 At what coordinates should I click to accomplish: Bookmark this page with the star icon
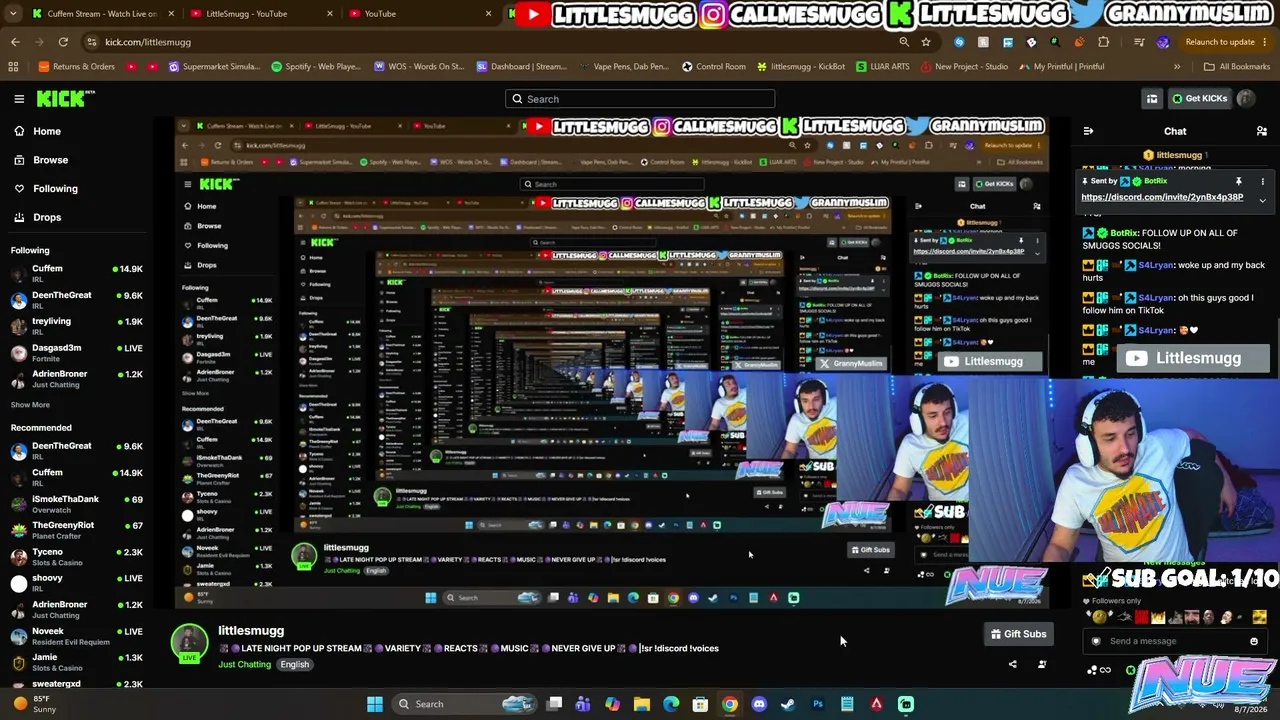pos(926,42)
